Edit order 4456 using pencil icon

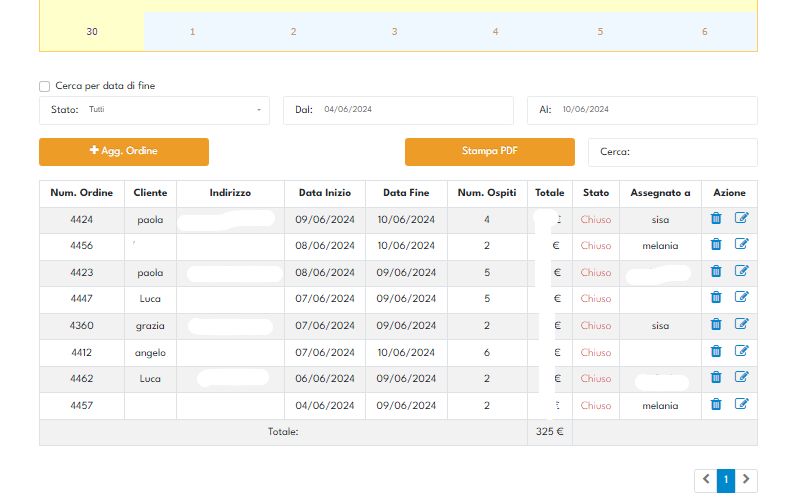tap(741, 244)
